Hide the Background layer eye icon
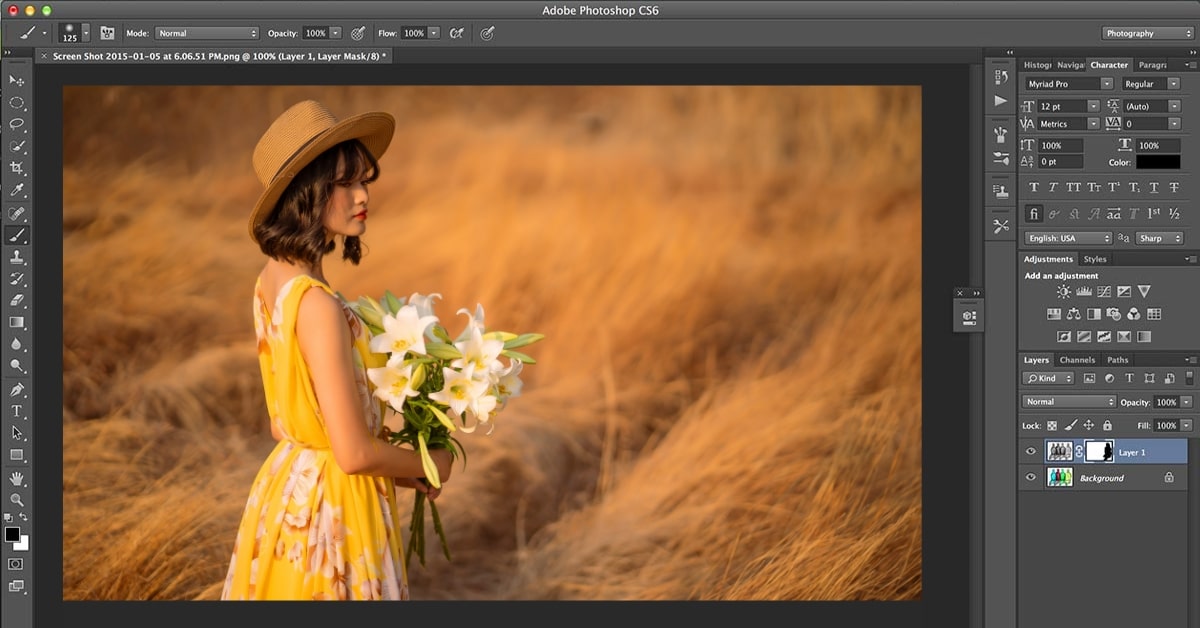 tap(1031, 478)
